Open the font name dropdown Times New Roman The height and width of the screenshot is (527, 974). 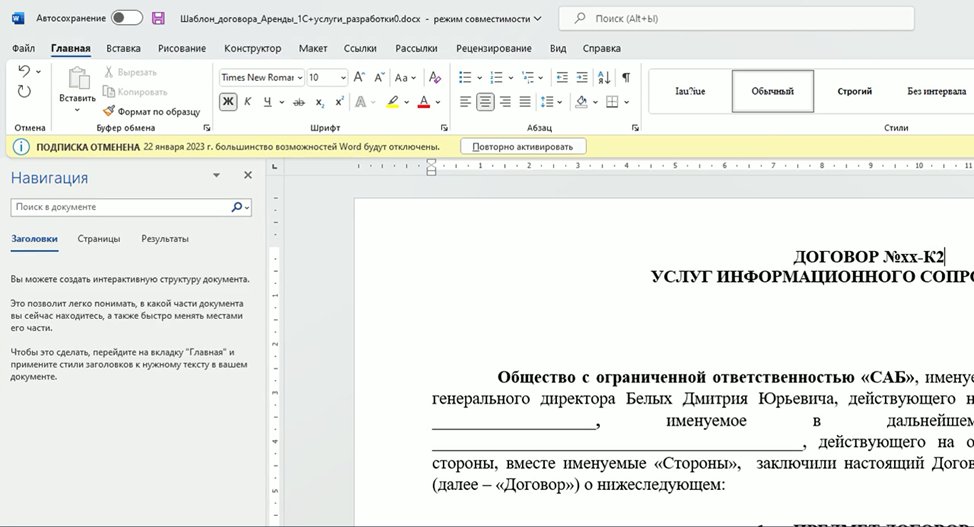(299, 78)
